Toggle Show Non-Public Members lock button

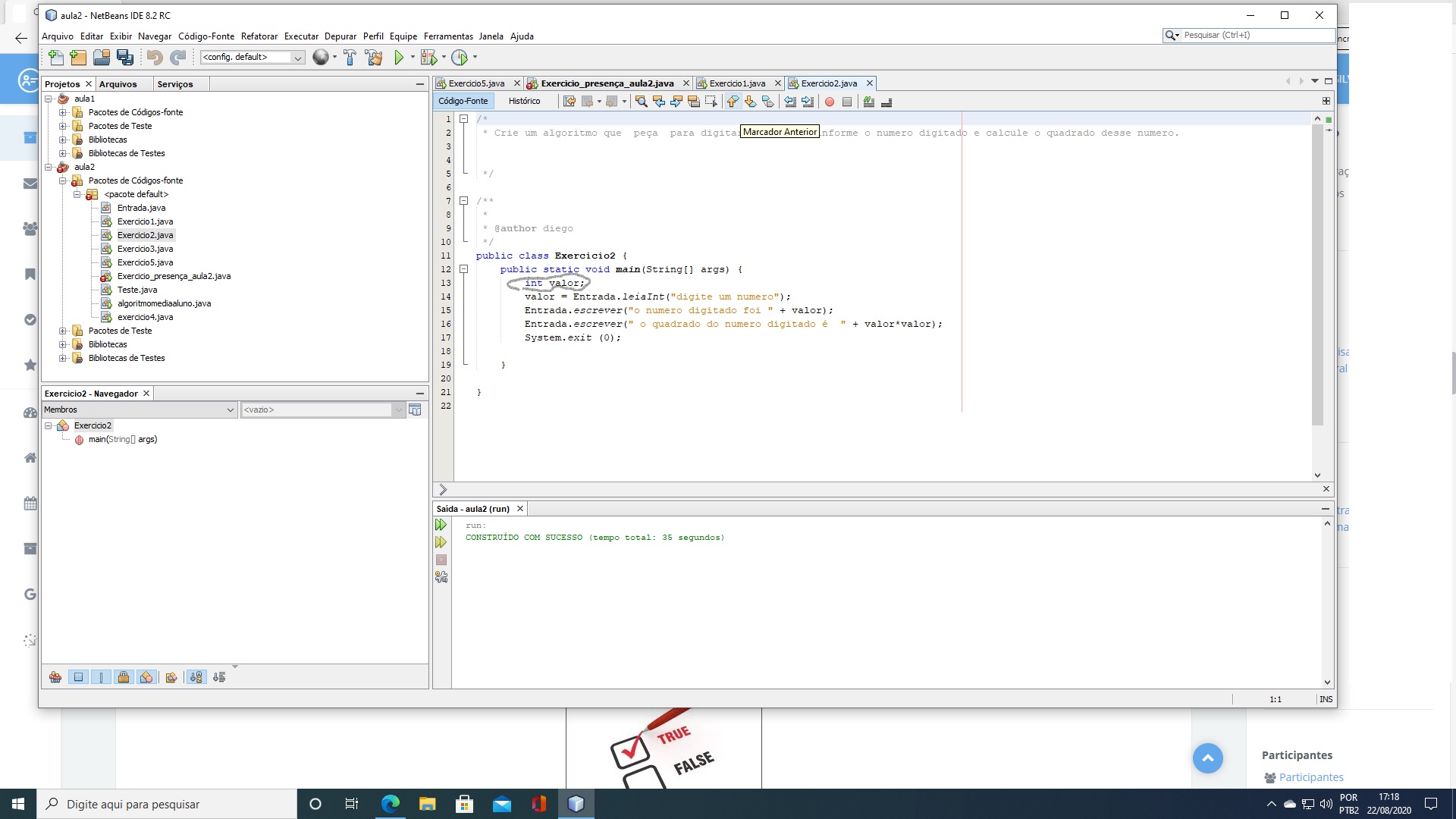tap(124, 677)
